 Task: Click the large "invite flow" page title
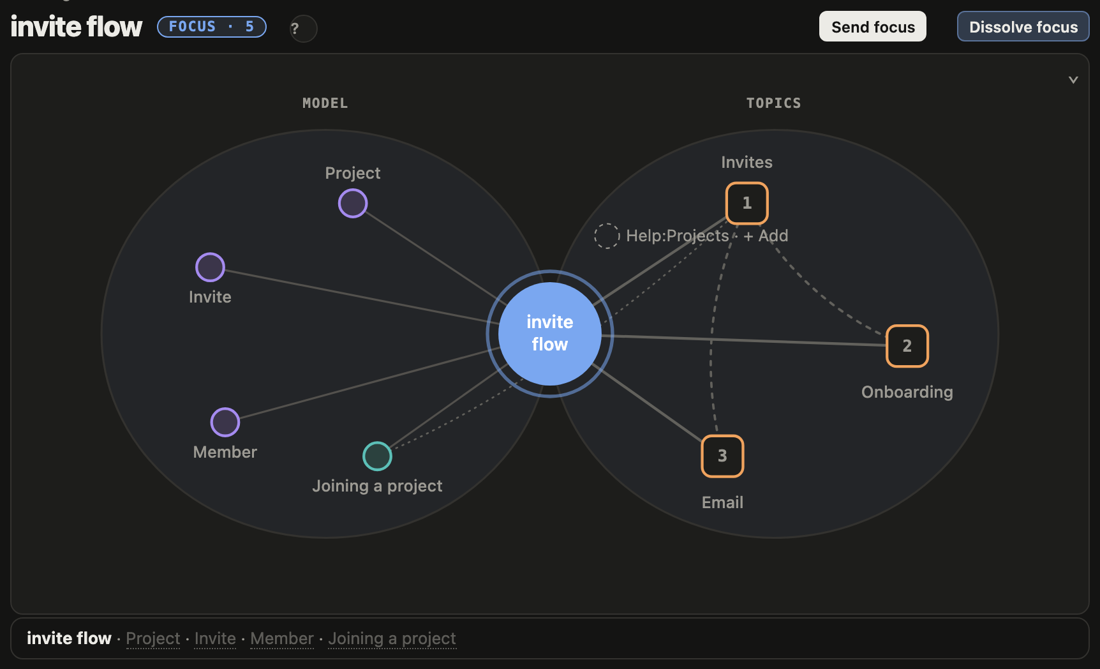[76, 27]
